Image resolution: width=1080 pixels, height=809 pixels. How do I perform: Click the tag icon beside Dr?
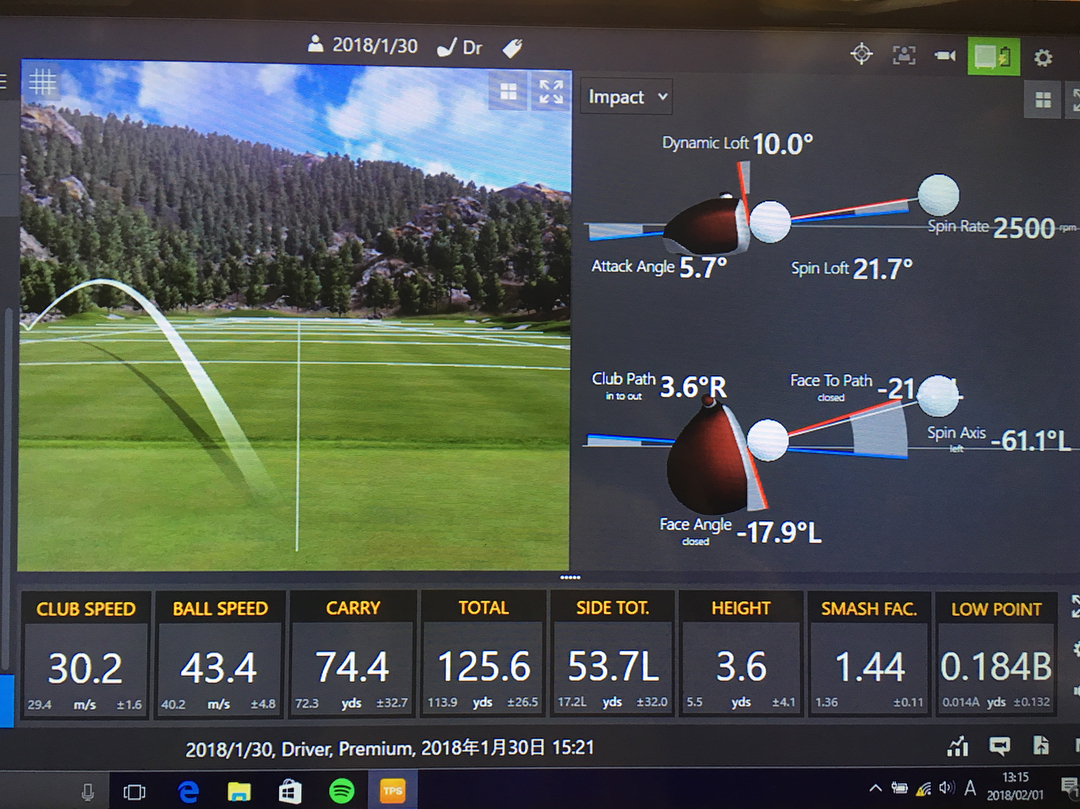pos(513,47)
